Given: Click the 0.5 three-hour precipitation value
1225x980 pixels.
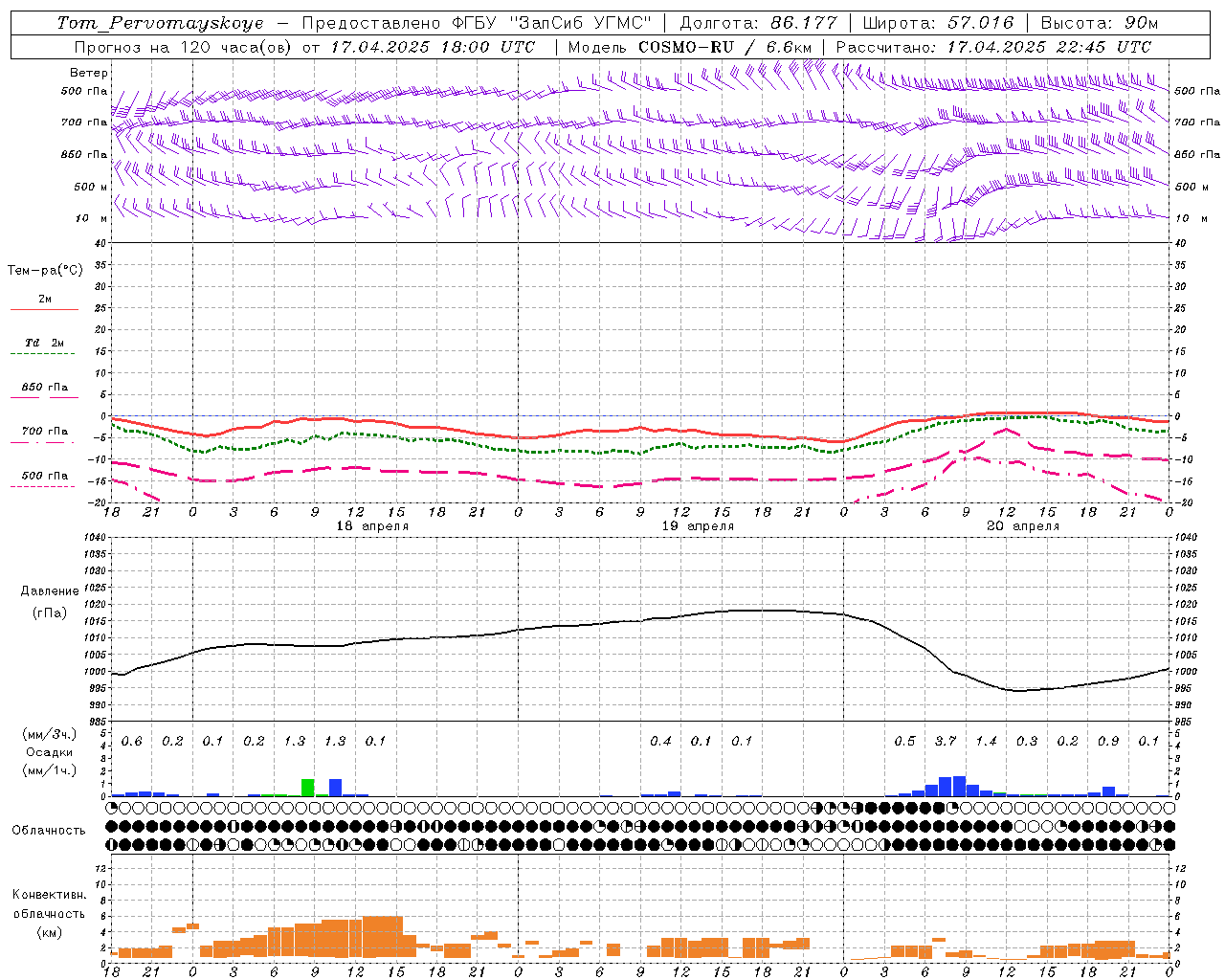Looking at the screenshot, I should [x=904, y=742].
